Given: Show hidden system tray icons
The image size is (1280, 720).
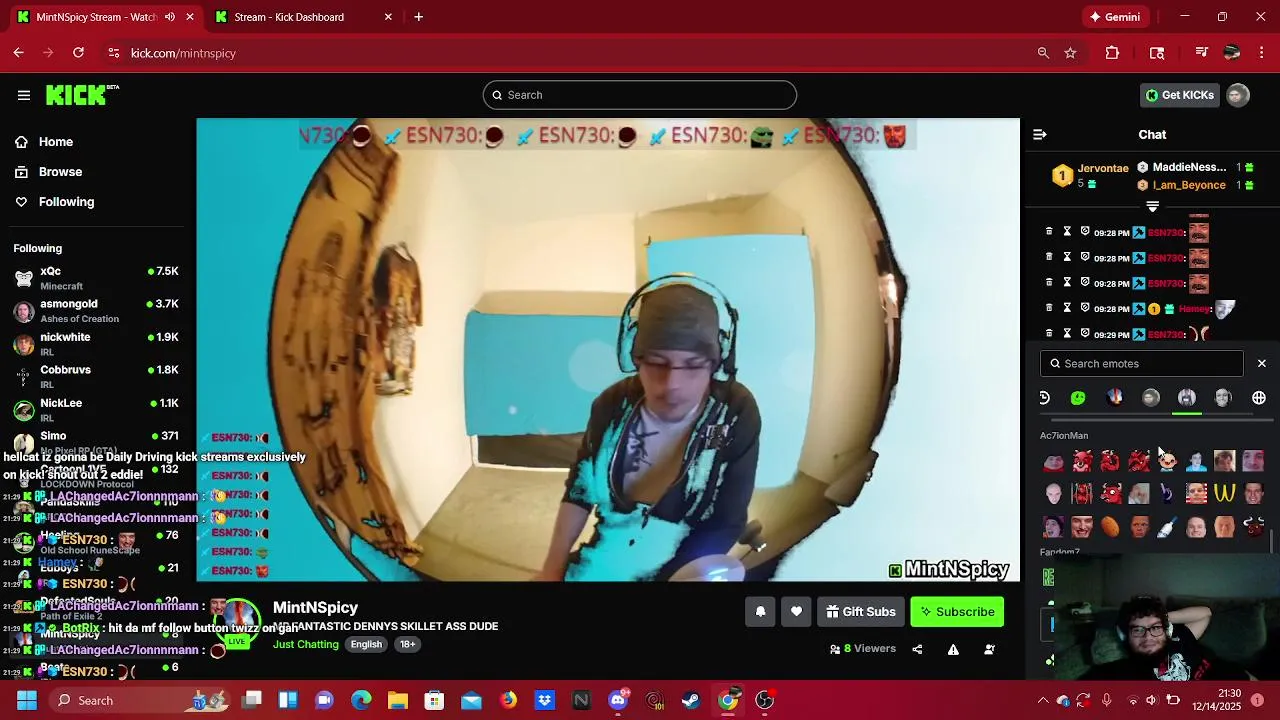Looking at the screenshot, I should 1043,700.
